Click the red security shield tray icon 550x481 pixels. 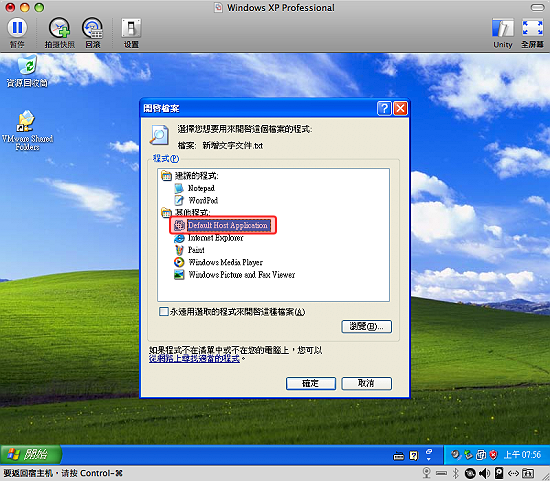tap(494, 455)
